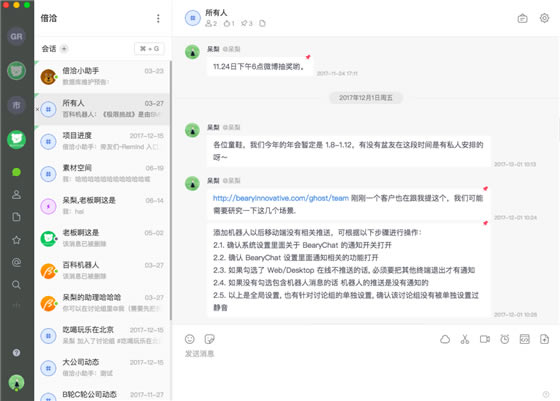Open 项目进度 channel
The height and width of the screenshot is (401, 560).
point(103,141)
